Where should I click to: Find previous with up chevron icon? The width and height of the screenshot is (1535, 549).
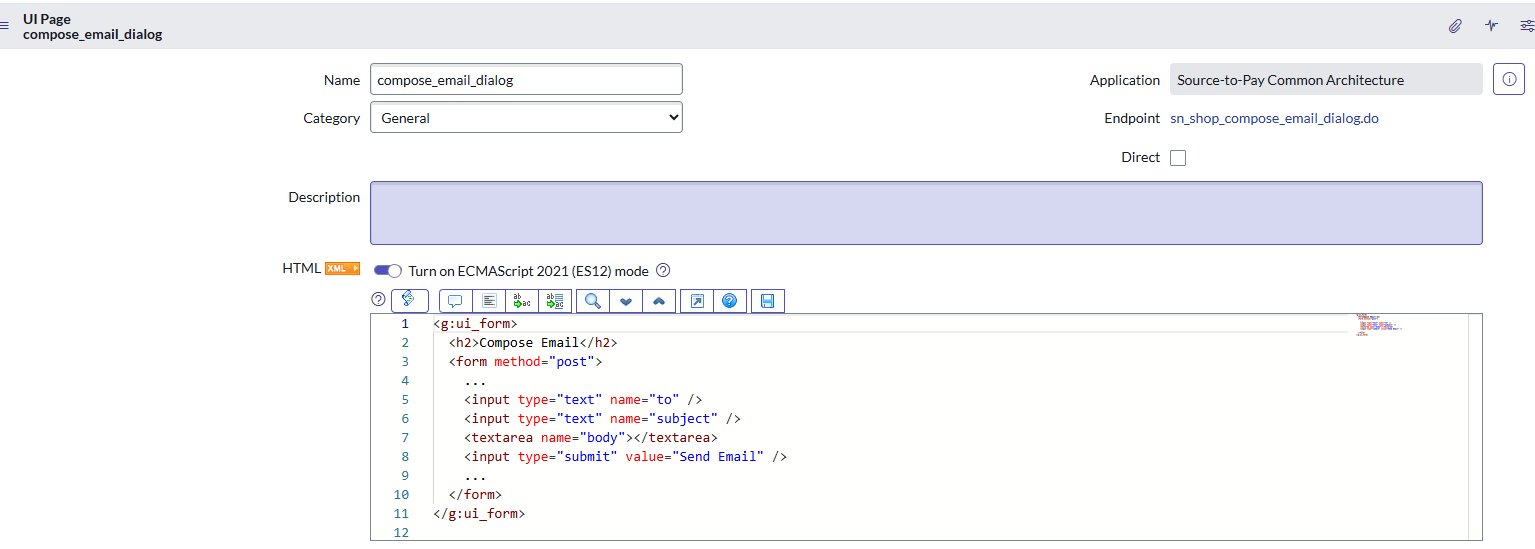point(659,300)
